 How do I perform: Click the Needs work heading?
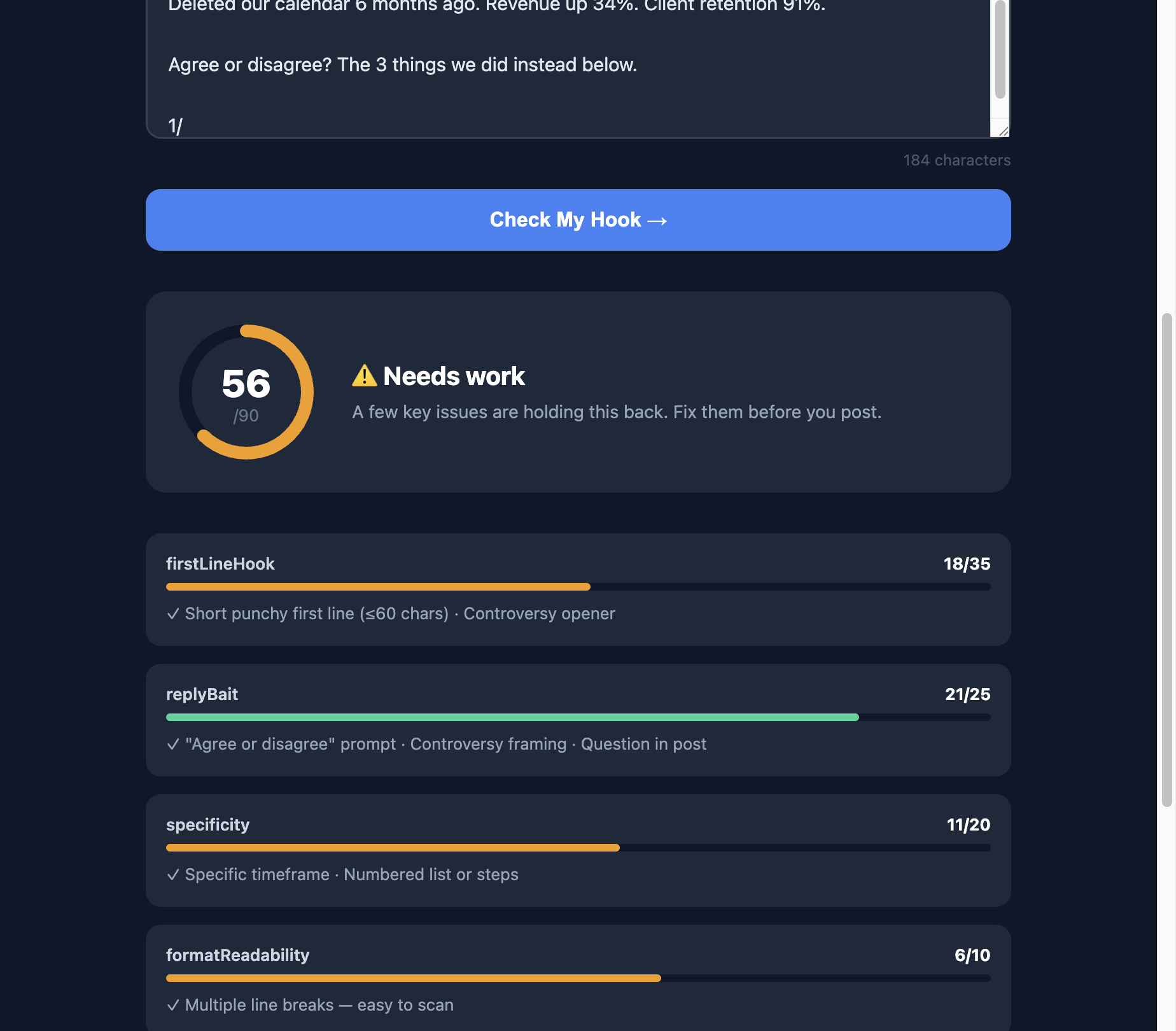(454, 376)
